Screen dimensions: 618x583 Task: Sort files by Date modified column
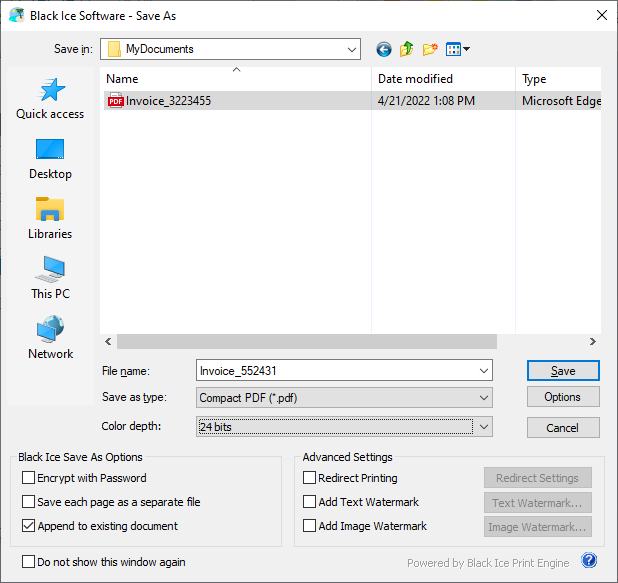pyautogui.click(x=415, y=79)
